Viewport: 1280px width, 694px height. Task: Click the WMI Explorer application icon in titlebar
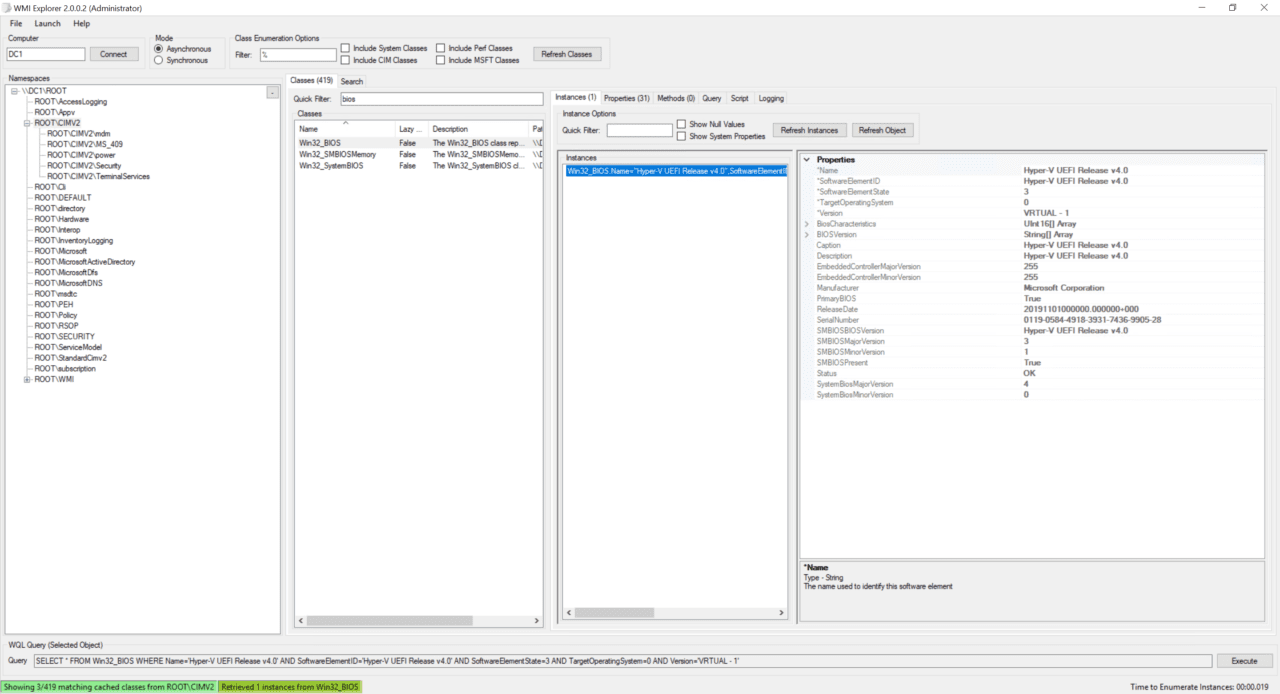pos(8,7)
